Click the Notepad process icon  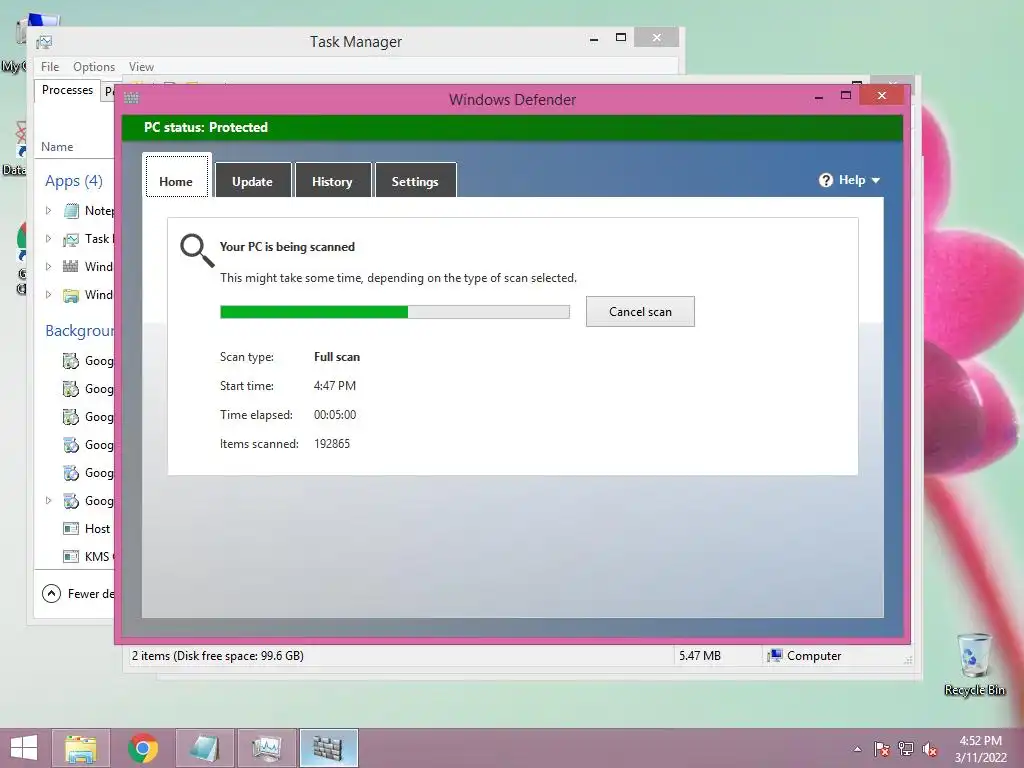tap(71, 210)
